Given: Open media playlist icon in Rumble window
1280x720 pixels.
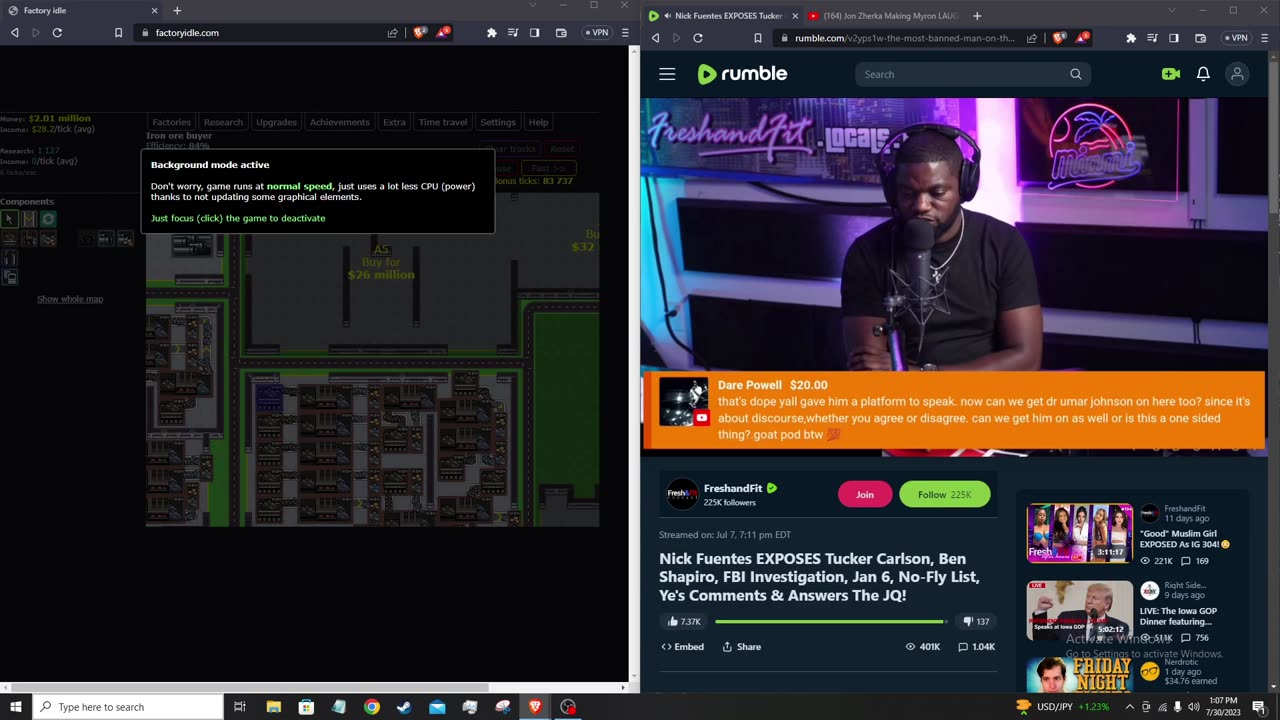Looking at the screenshot, I should click(x=1152, y=38).
